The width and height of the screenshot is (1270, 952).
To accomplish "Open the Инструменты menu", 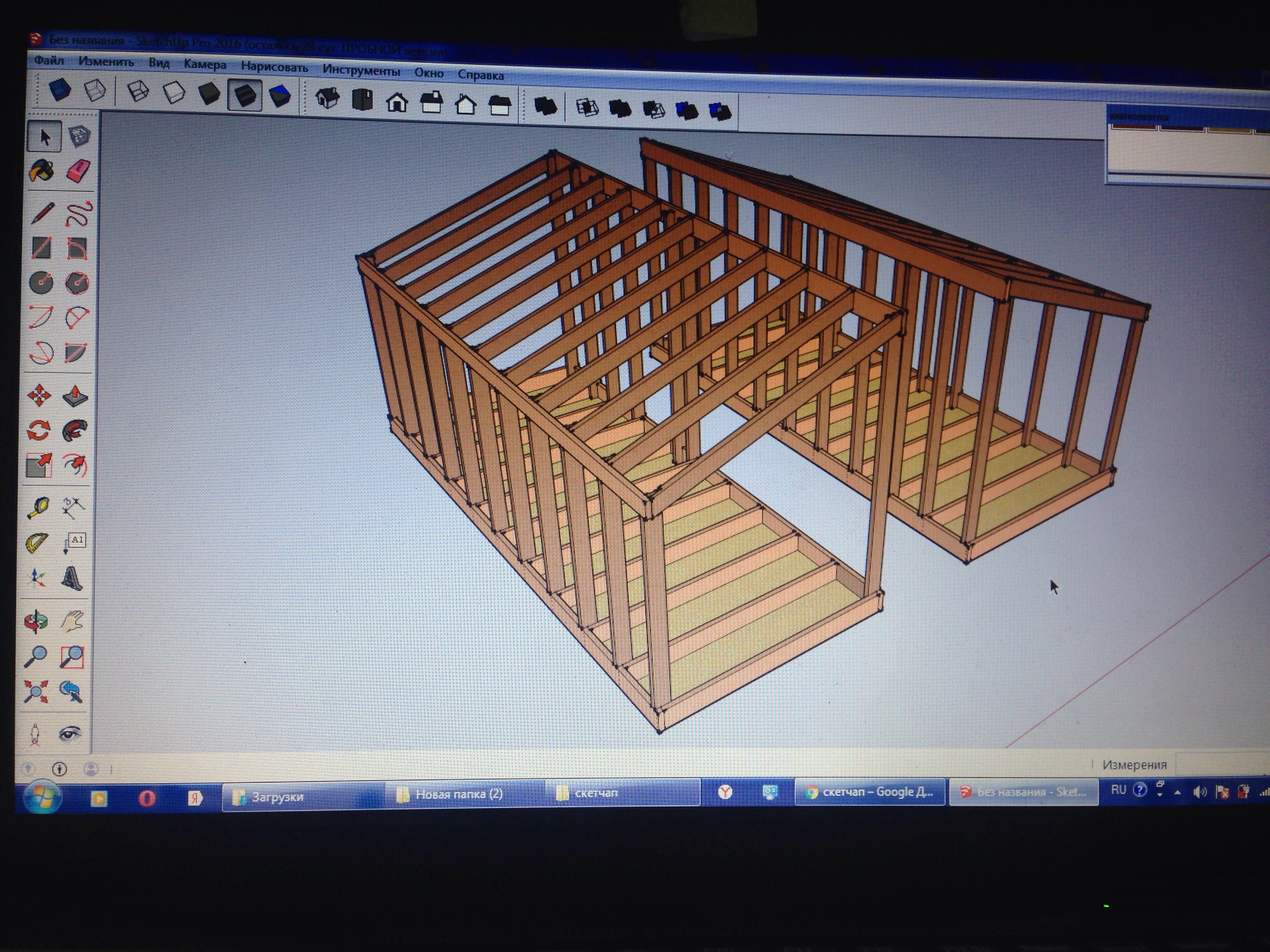I will click(361, 70).
